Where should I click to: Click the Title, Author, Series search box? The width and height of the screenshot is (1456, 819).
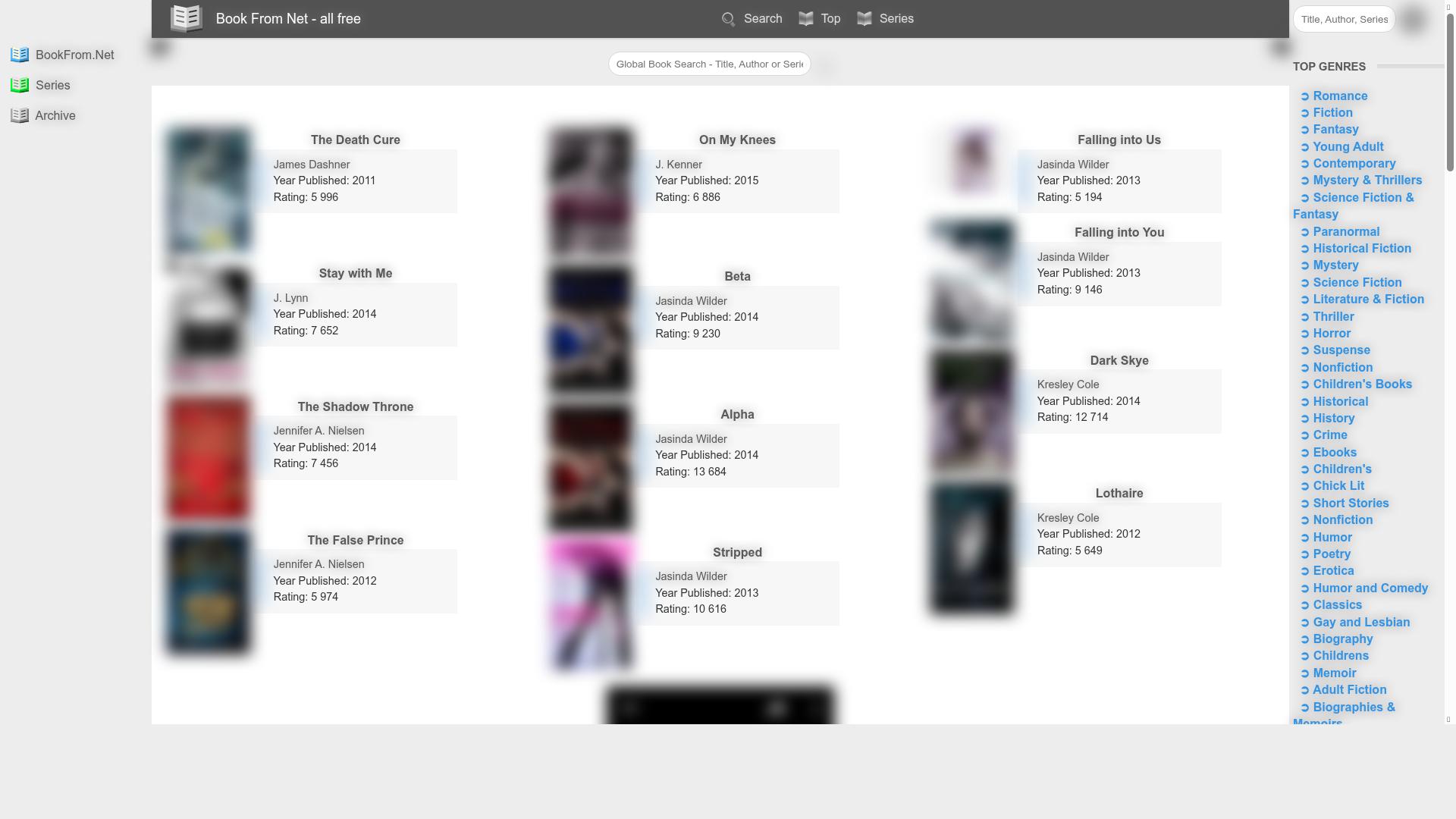1343,19
